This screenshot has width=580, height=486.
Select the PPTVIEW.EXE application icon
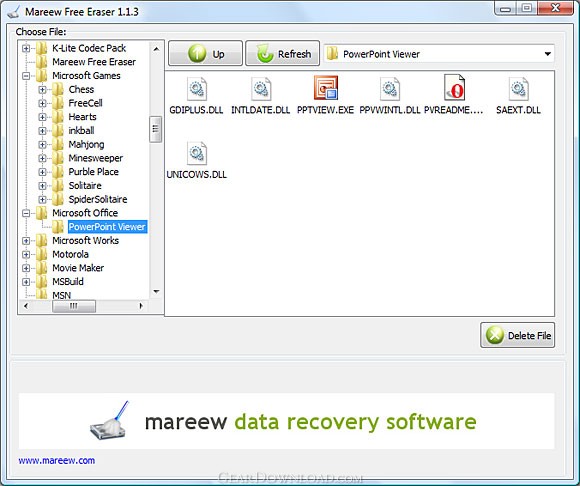pos(326,88)
